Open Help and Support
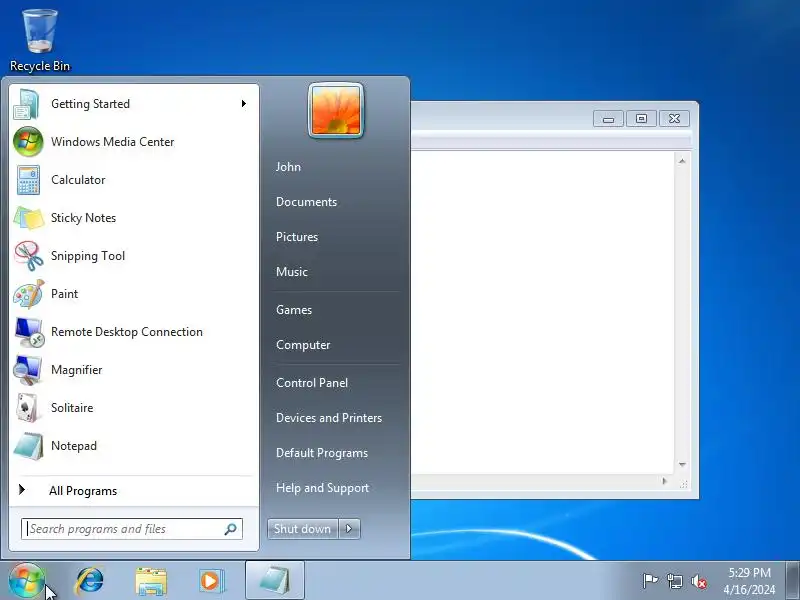Screen dimensions: 800x600 (x=322, y=488)
